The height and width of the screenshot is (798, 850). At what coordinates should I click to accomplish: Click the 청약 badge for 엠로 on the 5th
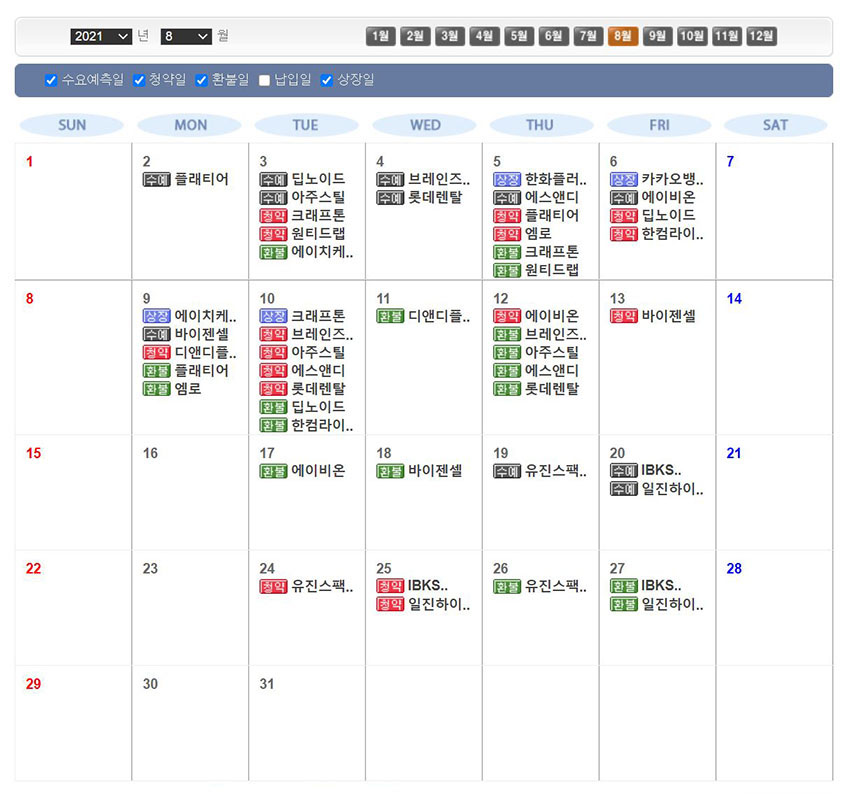point(507,234)
